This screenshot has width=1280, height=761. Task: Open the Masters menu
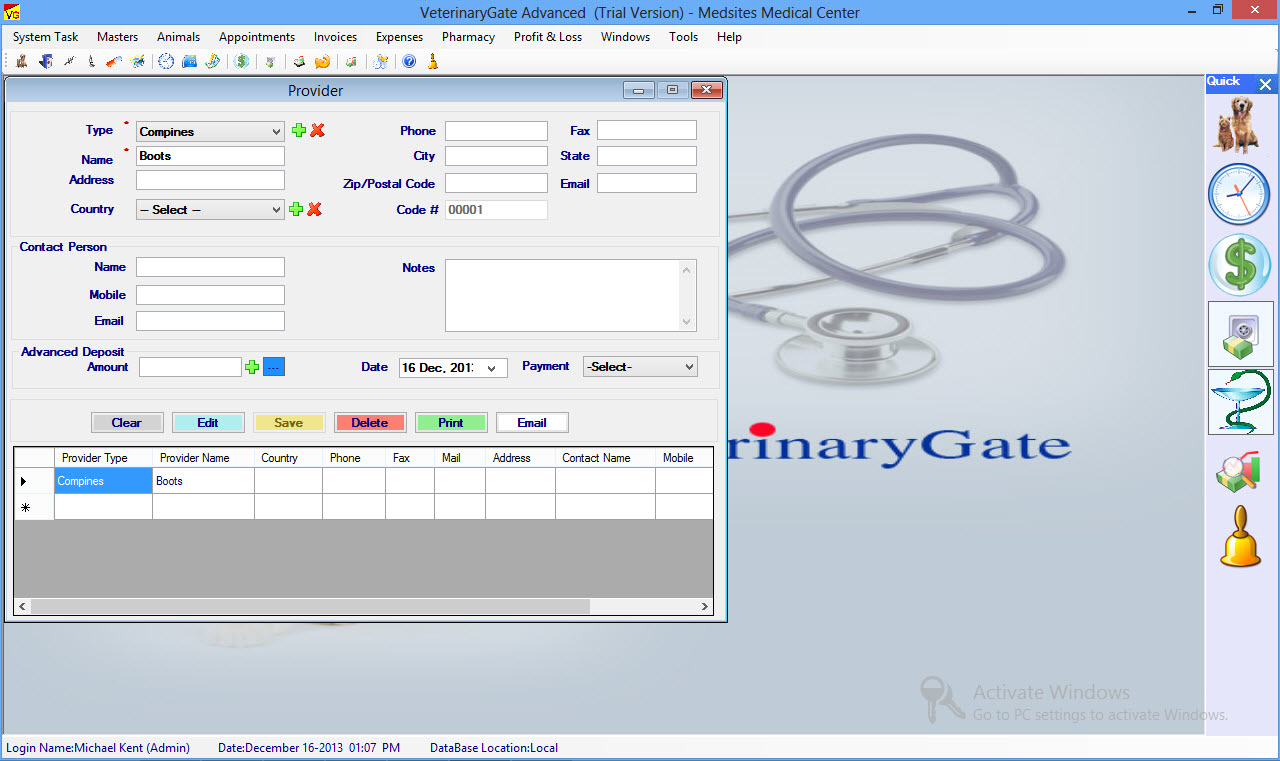[x=117, y=37]
